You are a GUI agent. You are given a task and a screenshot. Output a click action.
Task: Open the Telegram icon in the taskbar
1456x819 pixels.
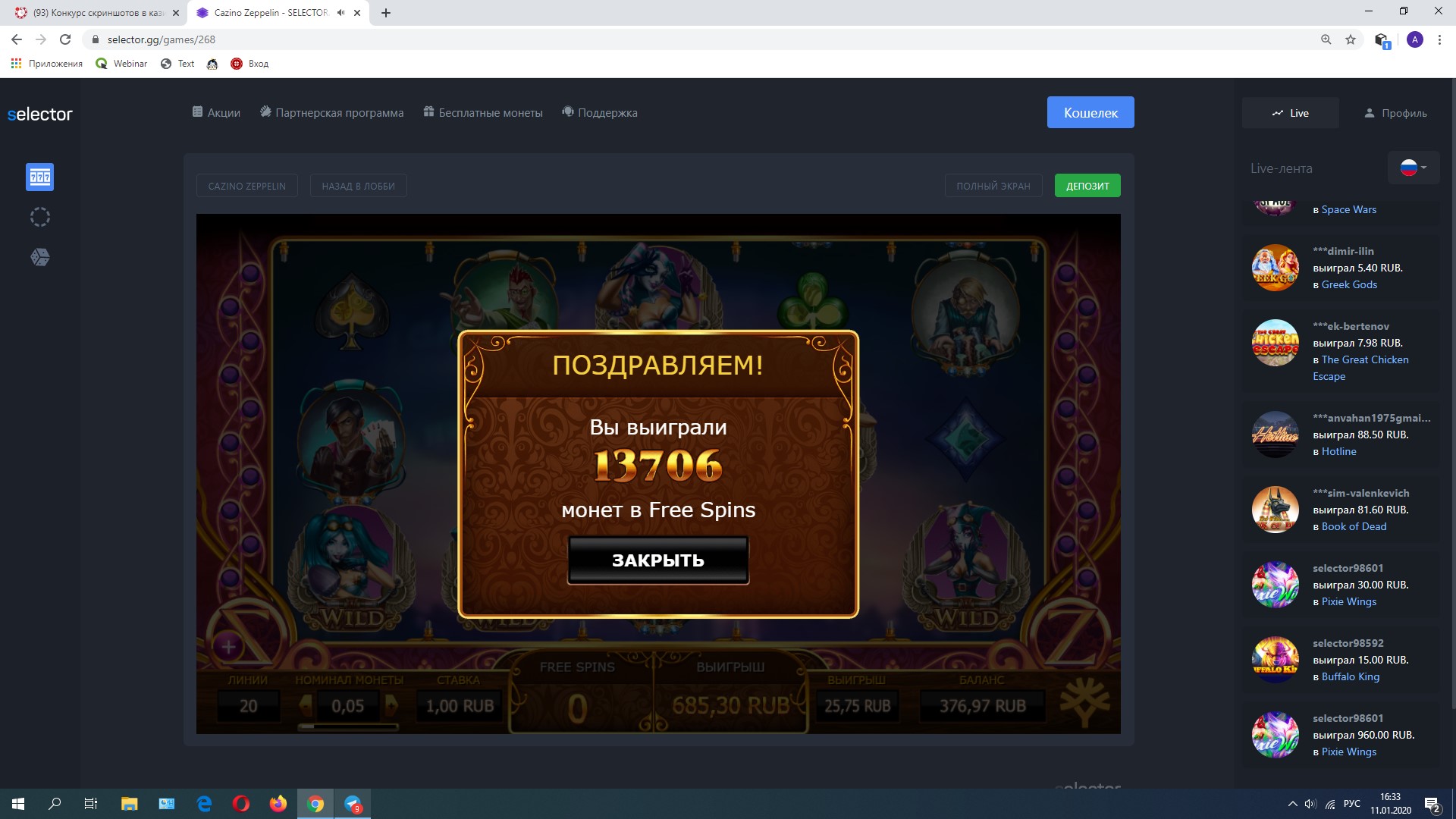click(x=353, y=804)
